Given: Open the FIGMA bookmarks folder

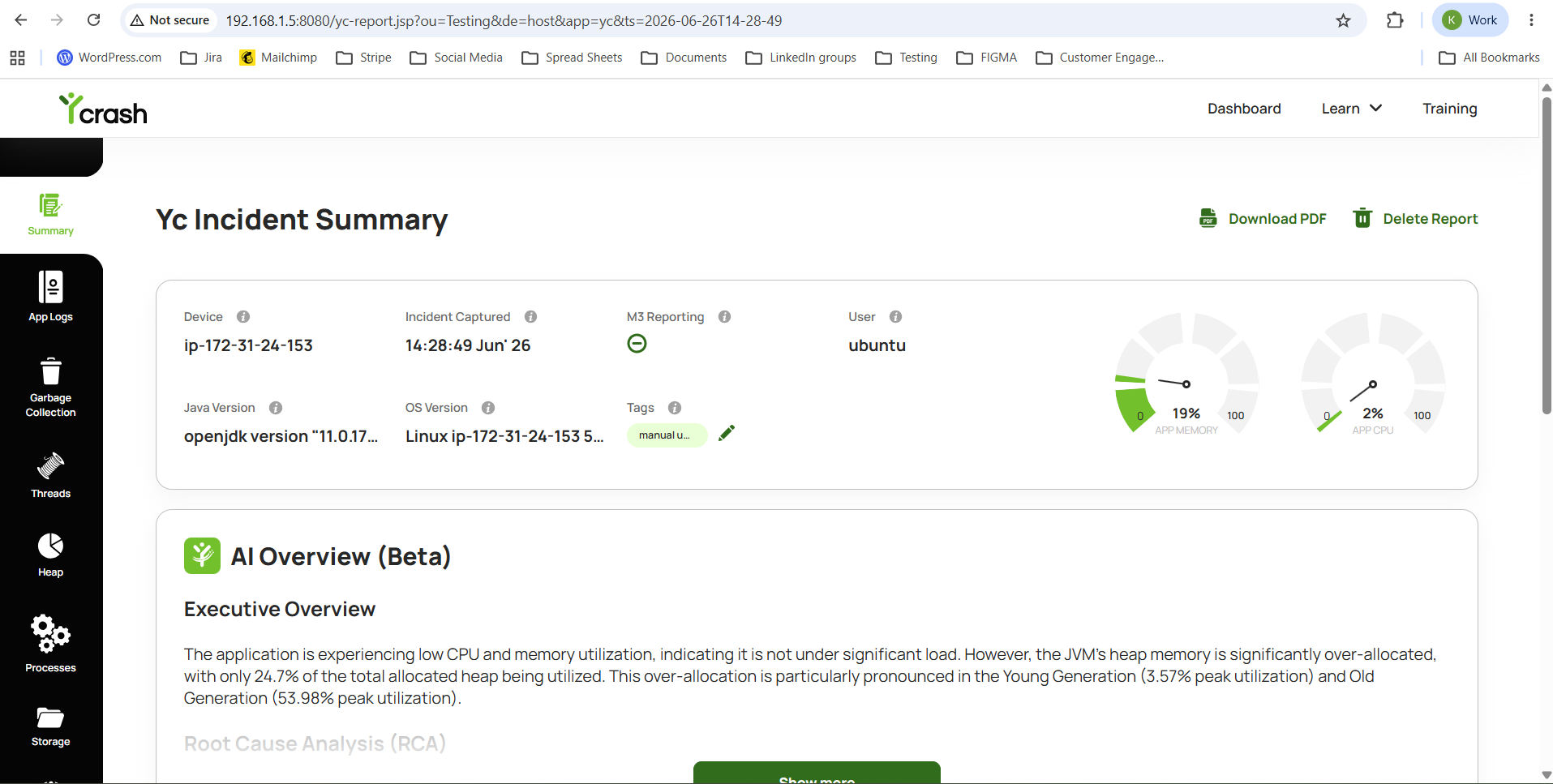Looking at the screenshot, I should pyautogui.click(x=987, y=58).
